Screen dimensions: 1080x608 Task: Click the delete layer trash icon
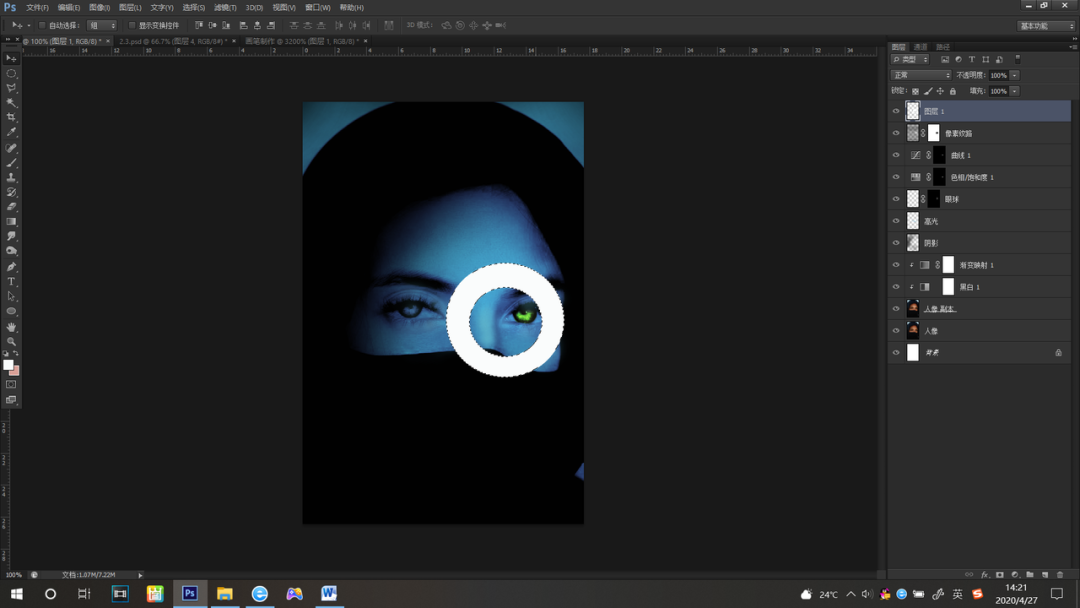pos(1060,574)
